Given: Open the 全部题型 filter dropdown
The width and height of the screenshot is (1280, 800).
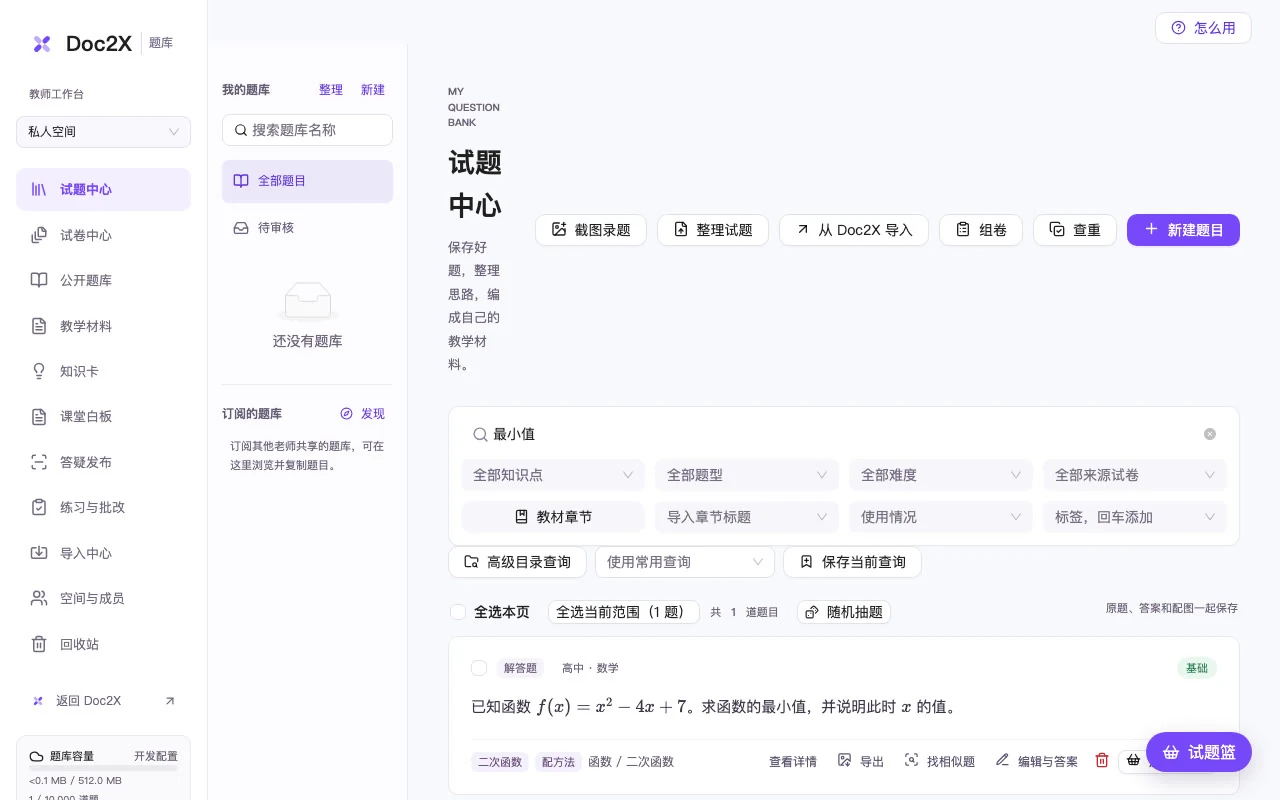Looking at the screenshot, I should point(747,475).
